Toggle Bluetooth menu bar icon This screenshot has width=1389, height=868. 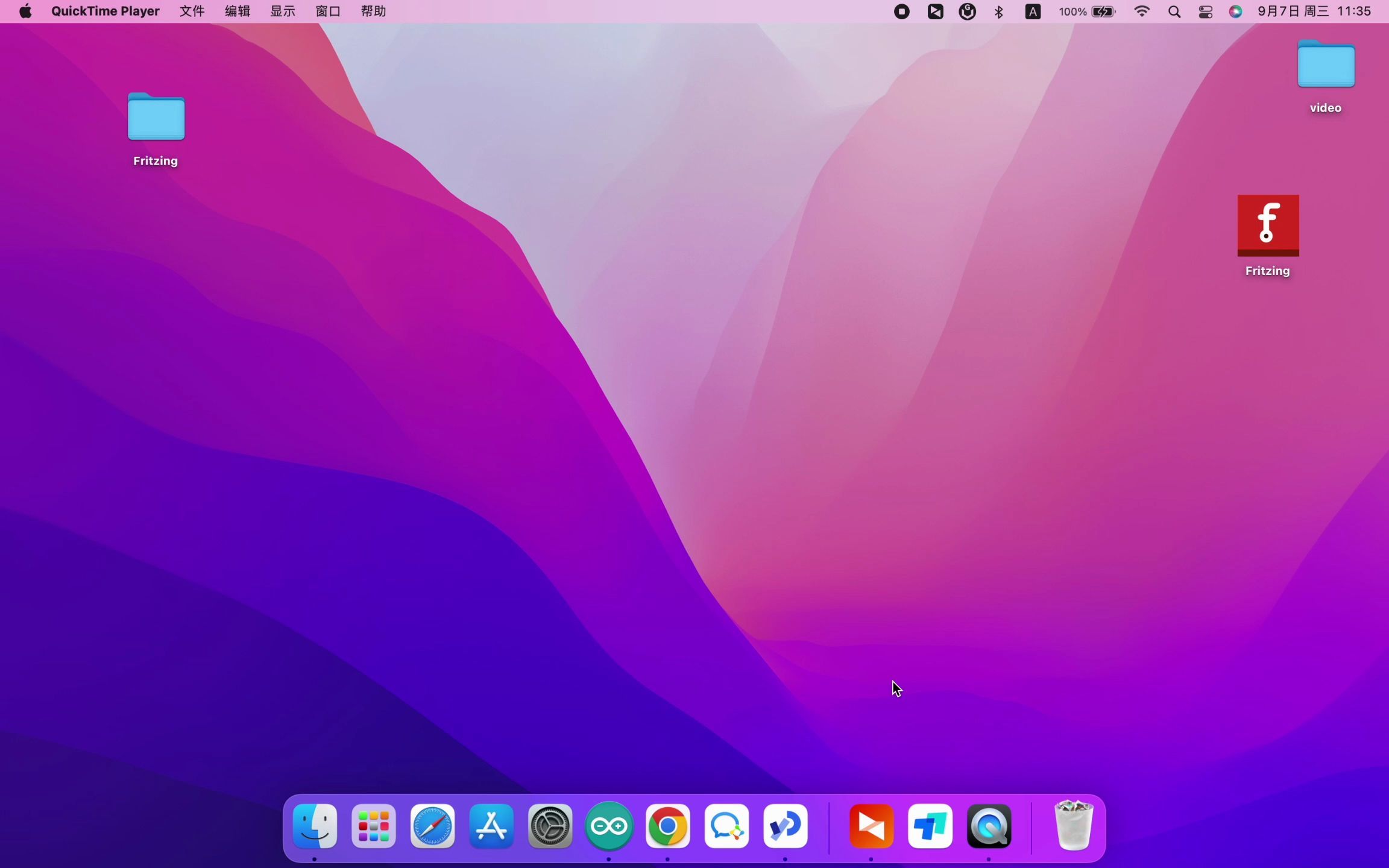999,11
